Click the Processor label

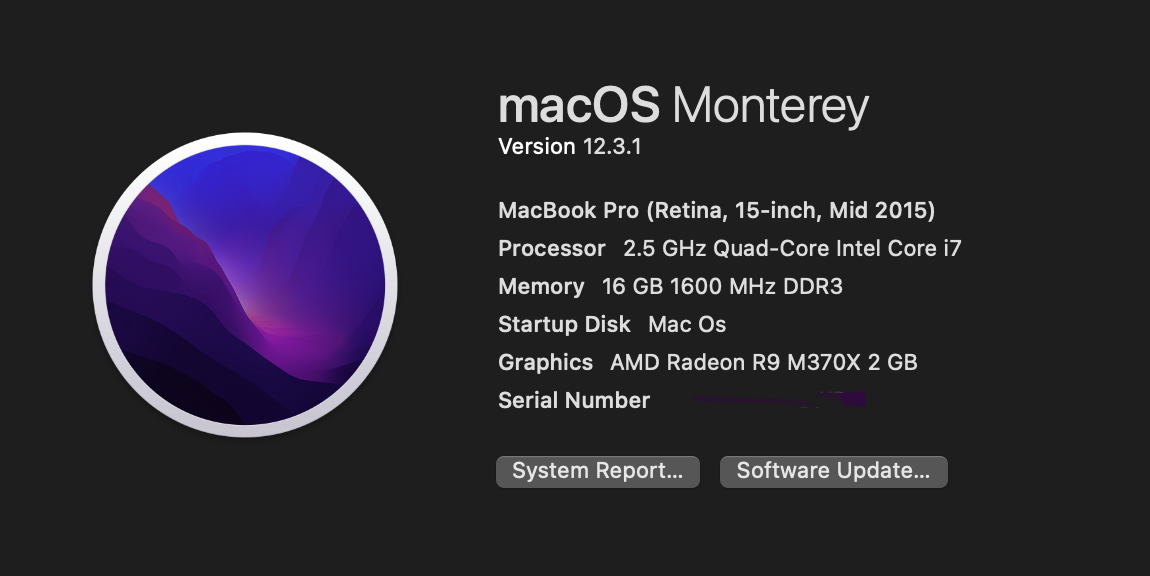point(552,249)
